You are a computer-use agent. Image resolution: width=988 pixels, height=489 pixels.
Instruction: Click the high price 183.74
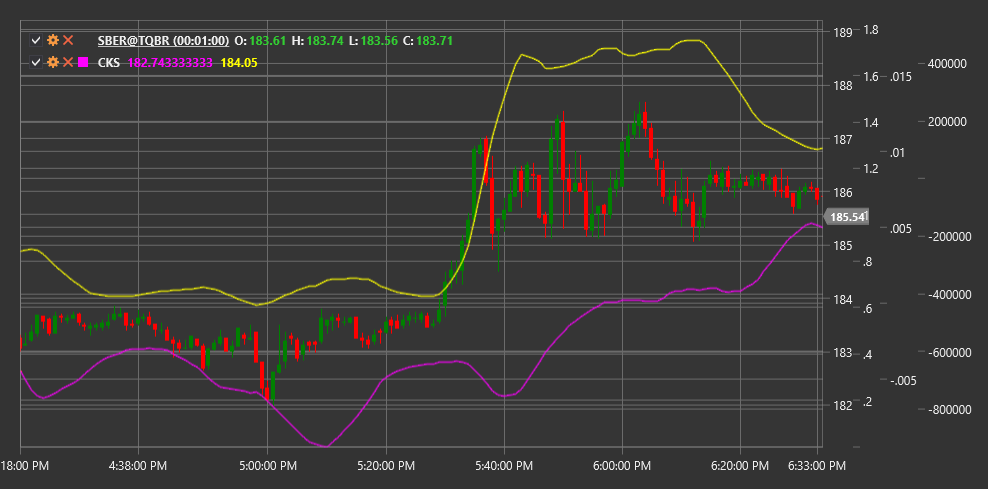click(x=325, y=41)
